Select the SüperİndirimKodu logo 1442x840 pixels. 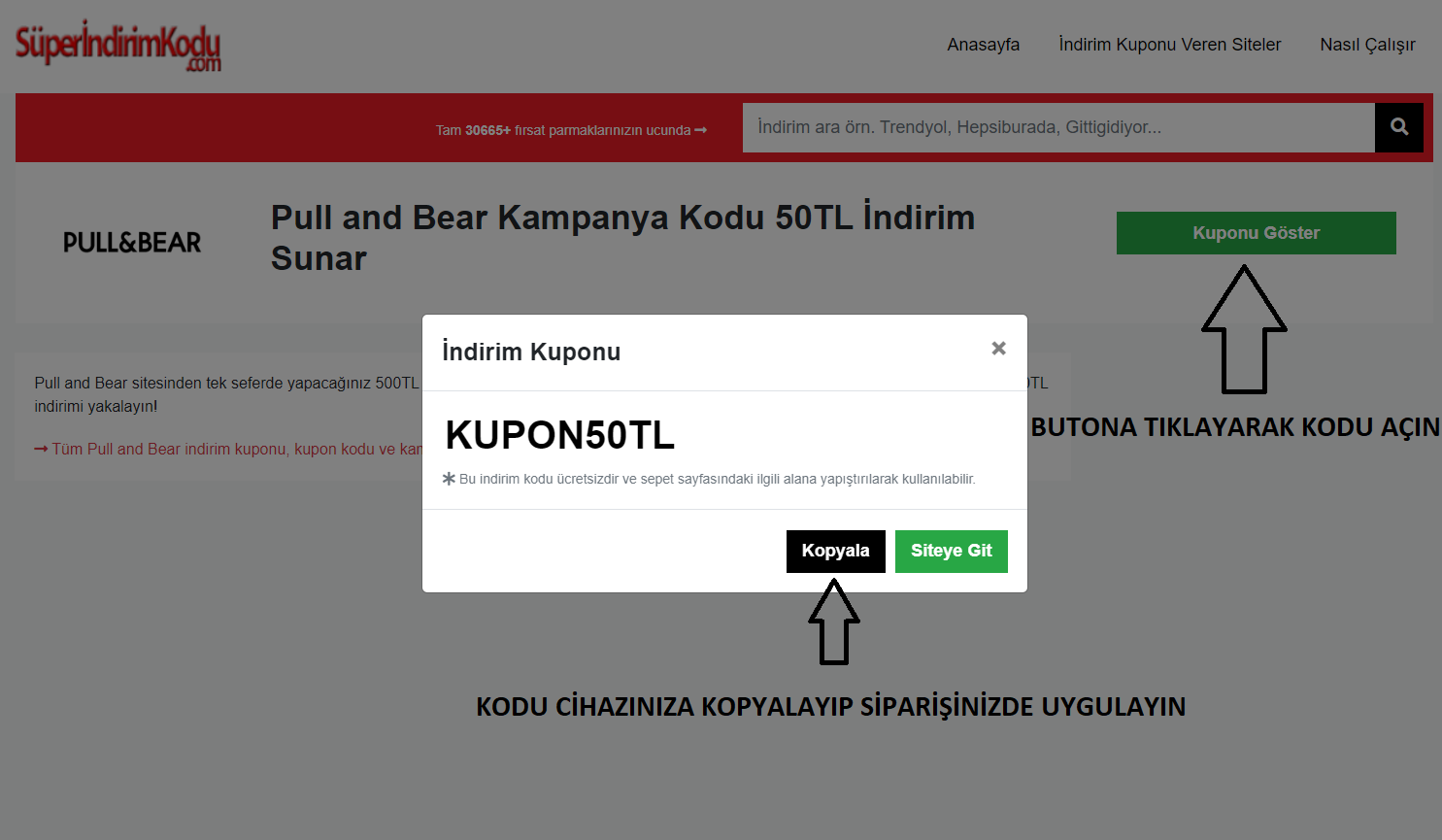(x=117, y=45)
